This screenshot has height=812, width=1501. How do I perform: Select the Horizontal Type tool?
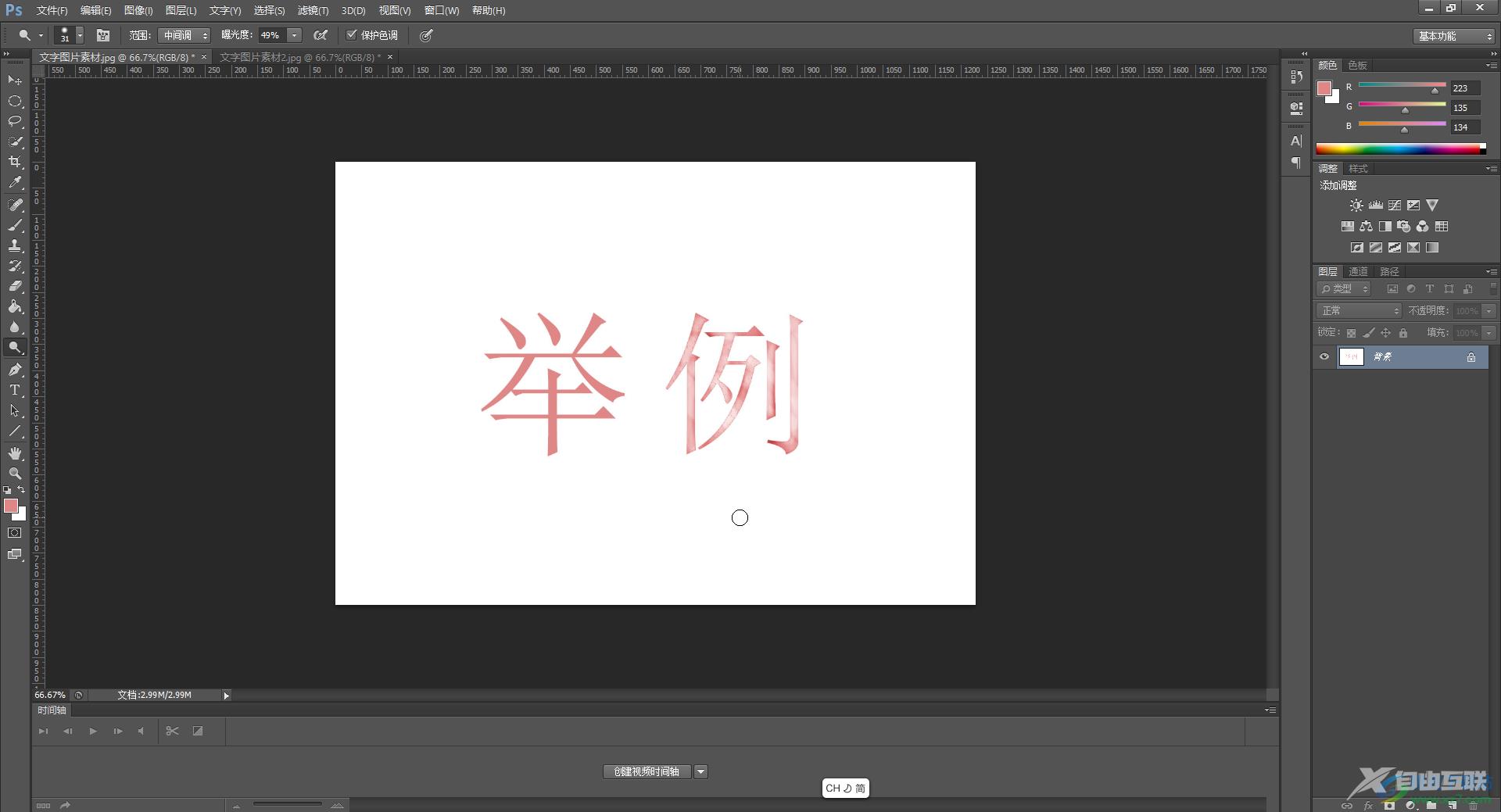15,390
